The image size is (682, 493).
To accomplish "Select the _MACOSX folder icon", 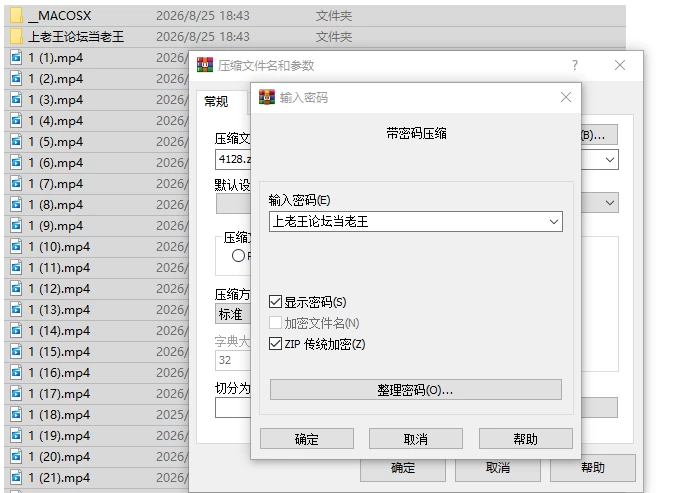I will tap(16, 16).
